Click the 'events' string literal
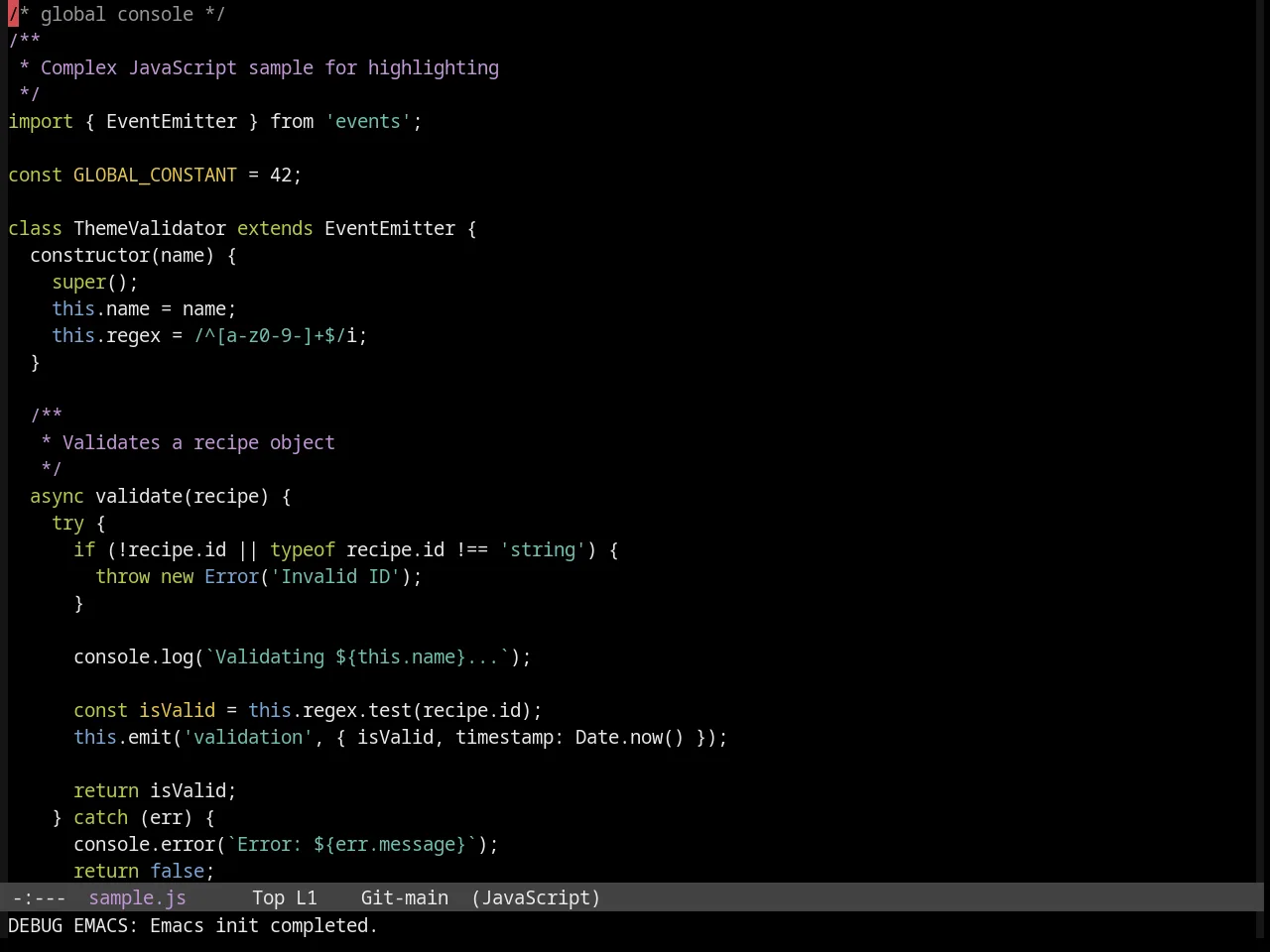The height and width of the screenshot is (952, 1270). 368,121
